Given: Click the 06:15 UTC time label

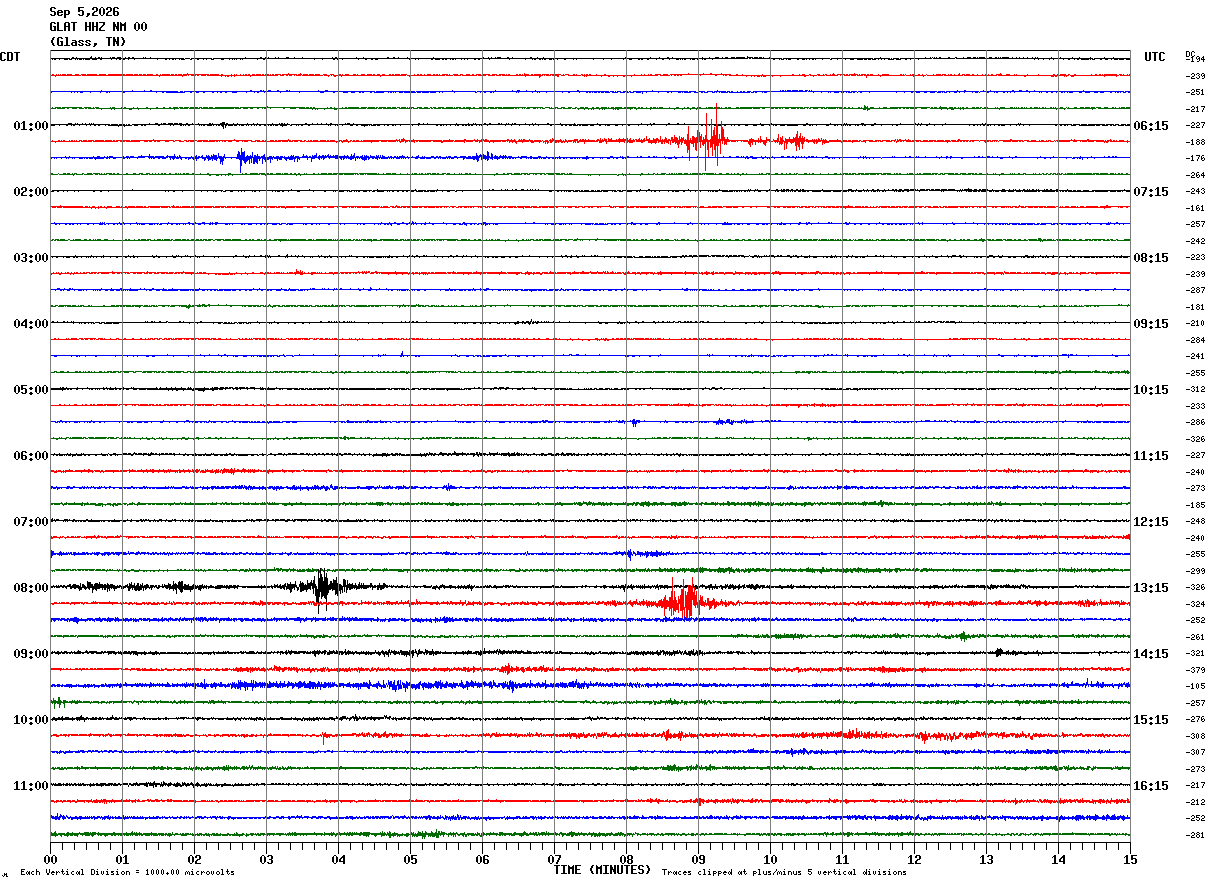Looking at the screenshot, I should [1151, 125].
